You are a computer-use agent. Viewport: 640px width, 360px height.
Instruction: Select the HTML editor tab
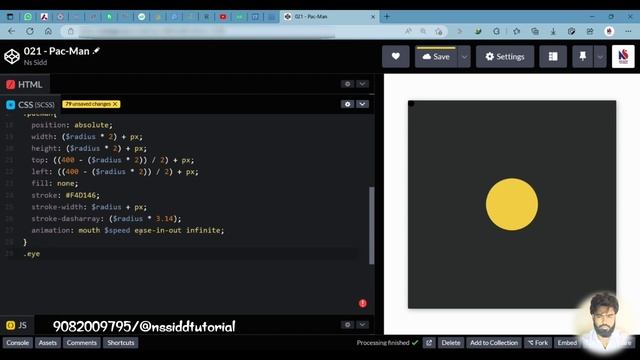(x=24, y=84)
